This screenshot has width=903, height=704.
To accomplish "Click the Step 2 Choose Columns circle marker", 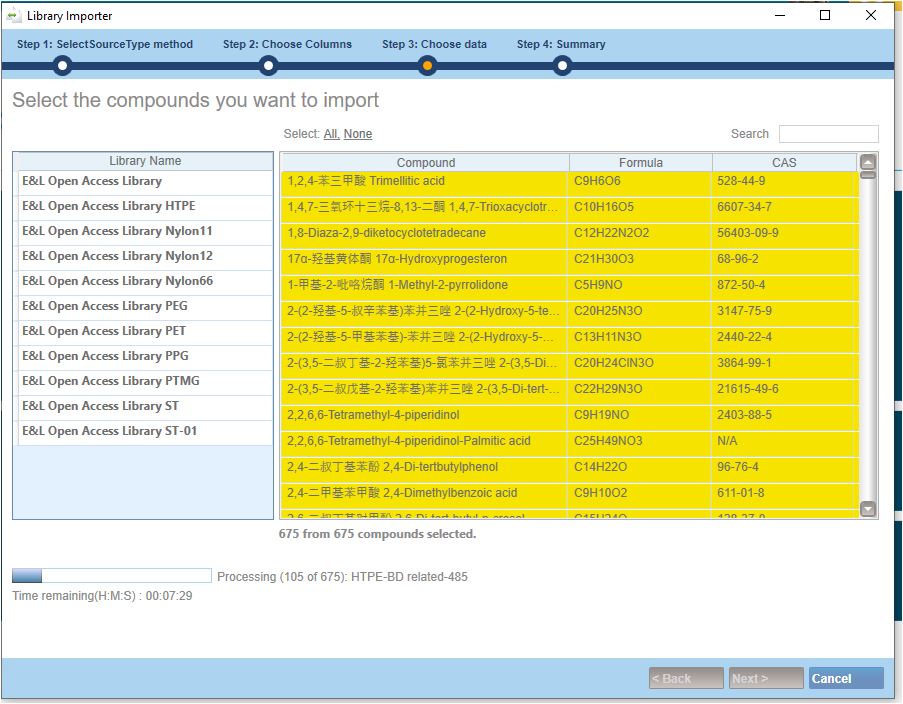I will pos(268,66).
